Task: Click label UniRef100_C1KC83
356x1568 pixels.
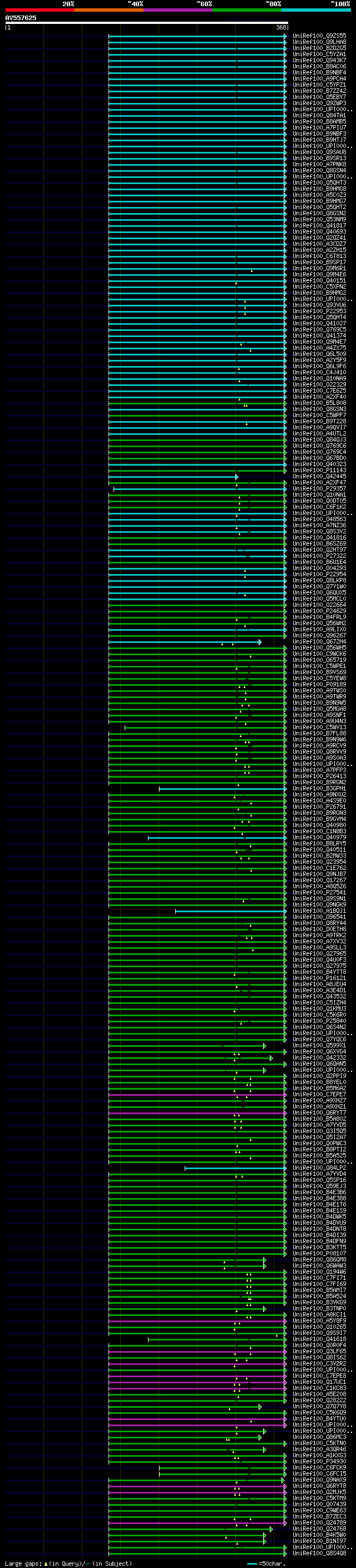Action: (x=319, y=1388)
